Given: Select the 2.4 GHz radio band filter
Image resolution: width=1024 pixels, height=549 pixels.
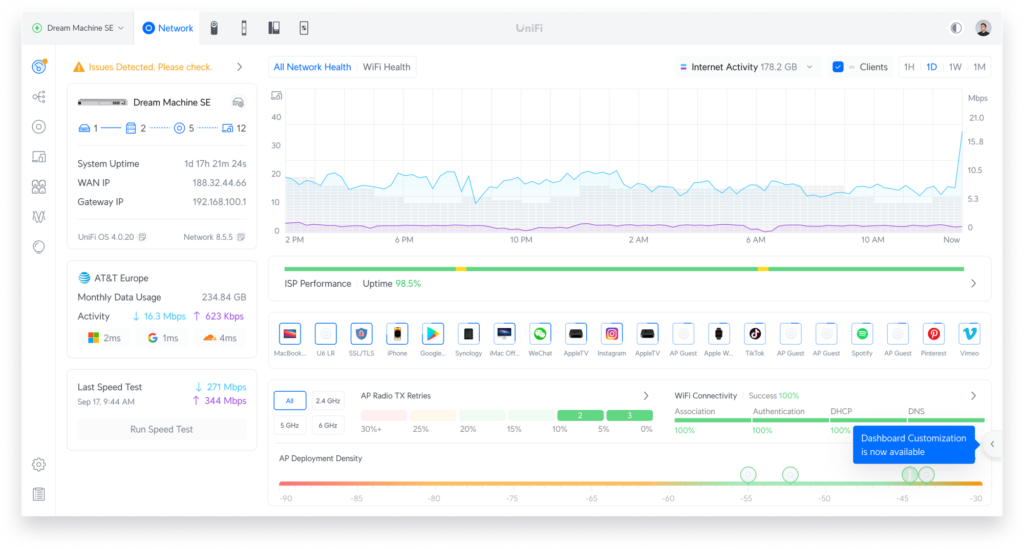Looking at the screenshot, I should (x=327, y=401).
